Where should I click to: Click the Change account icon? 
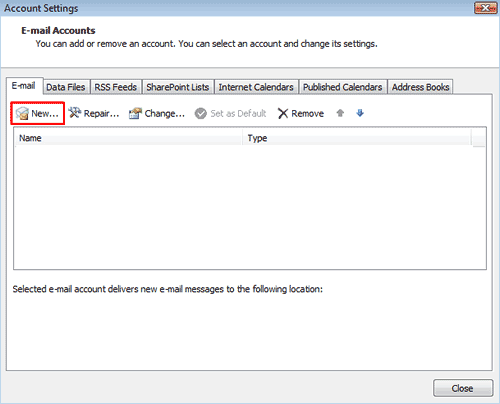click(135, 113)
